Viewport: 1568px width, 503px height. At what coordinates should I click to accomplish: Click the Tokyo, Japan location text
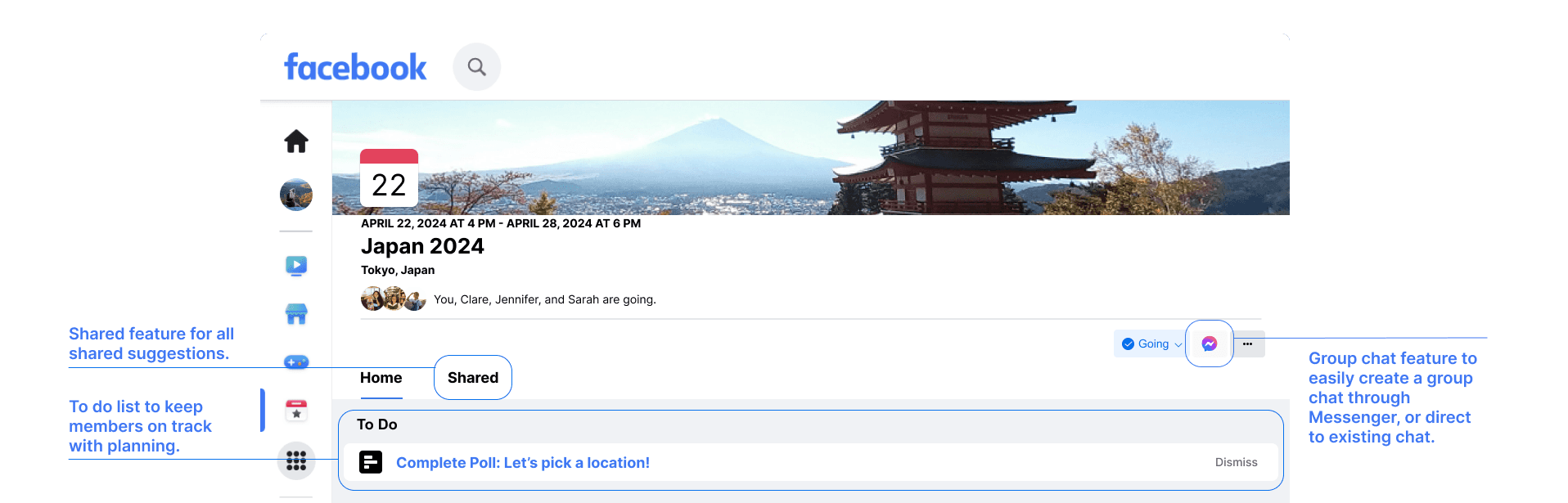398,270
